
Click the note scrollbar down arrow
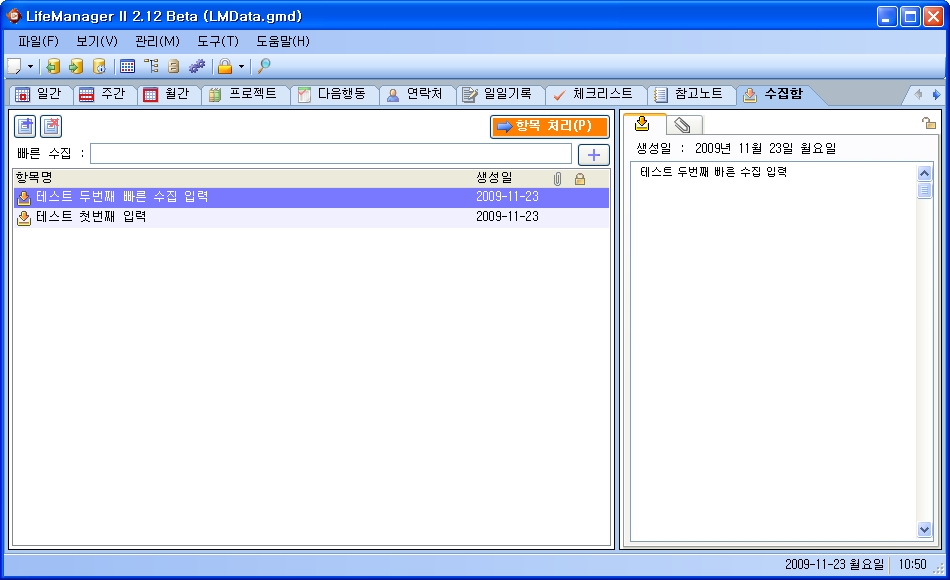click(924, 529)
